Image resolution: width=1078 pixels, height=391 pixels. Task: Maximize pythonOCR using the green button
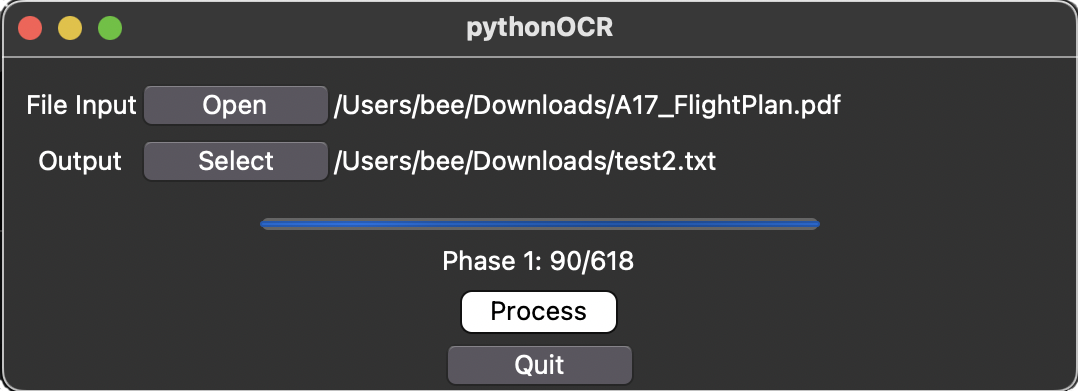(109, 28)
